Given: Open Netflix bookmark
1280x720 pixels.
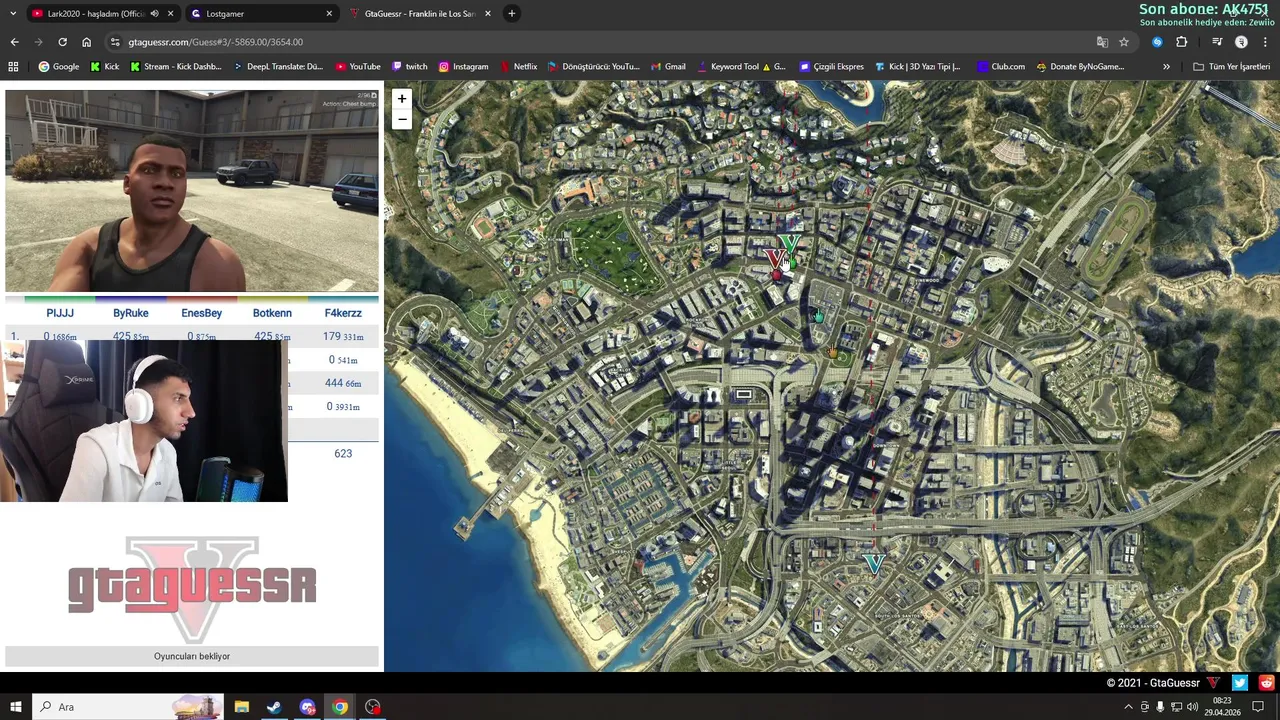Looking at the screenshot, I should tap(518, 67).
